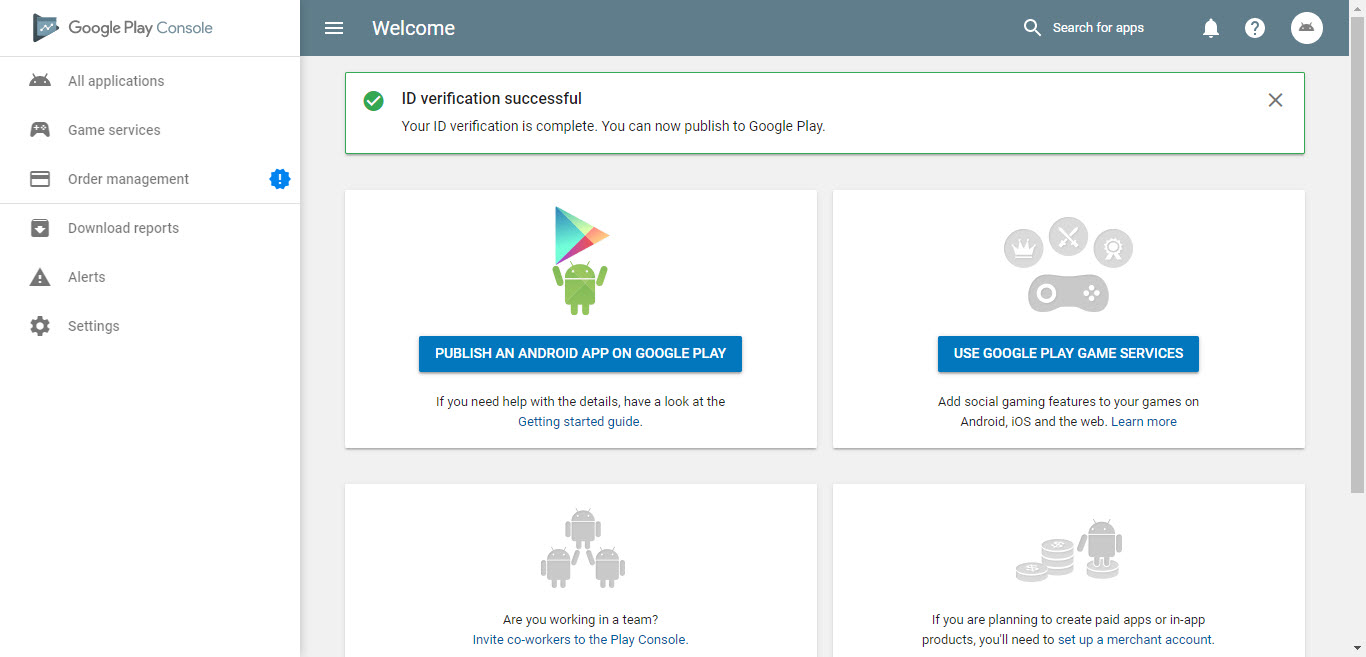Dismiss the ID verification successful banner

pyautogui.click(x=1275, y=100)
